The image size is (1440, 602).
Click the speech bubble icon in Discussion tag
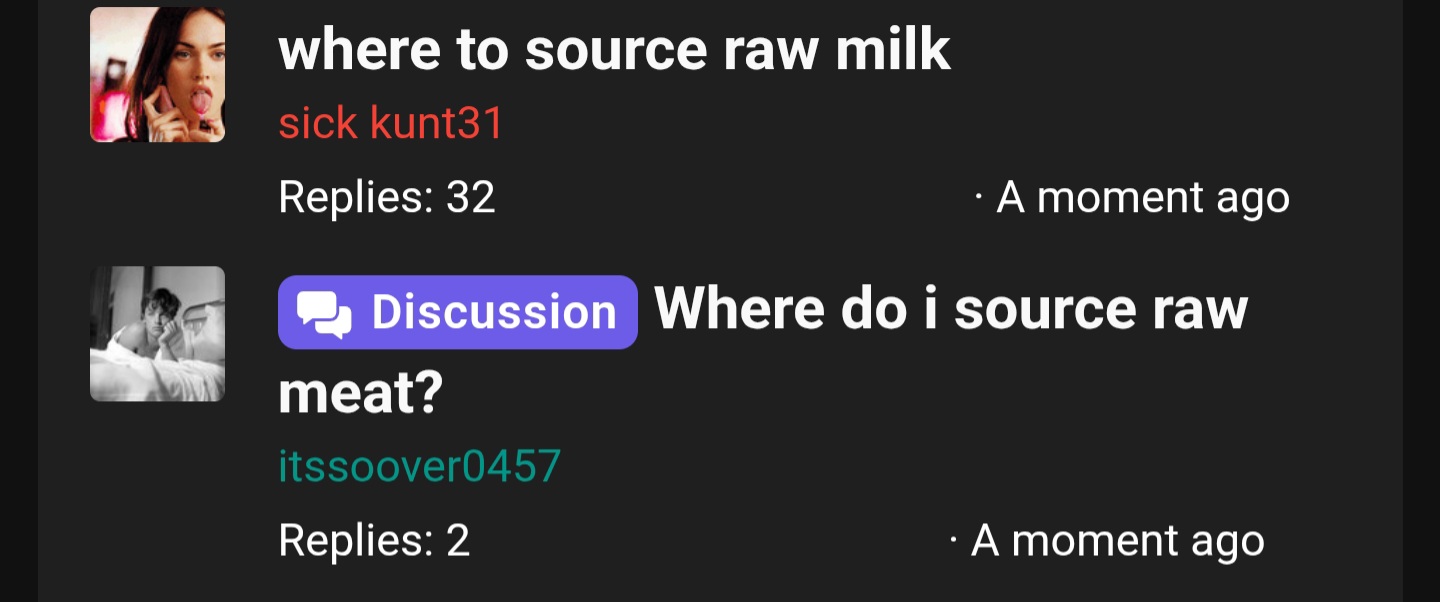pyautogui.click(x=325, y=313)
